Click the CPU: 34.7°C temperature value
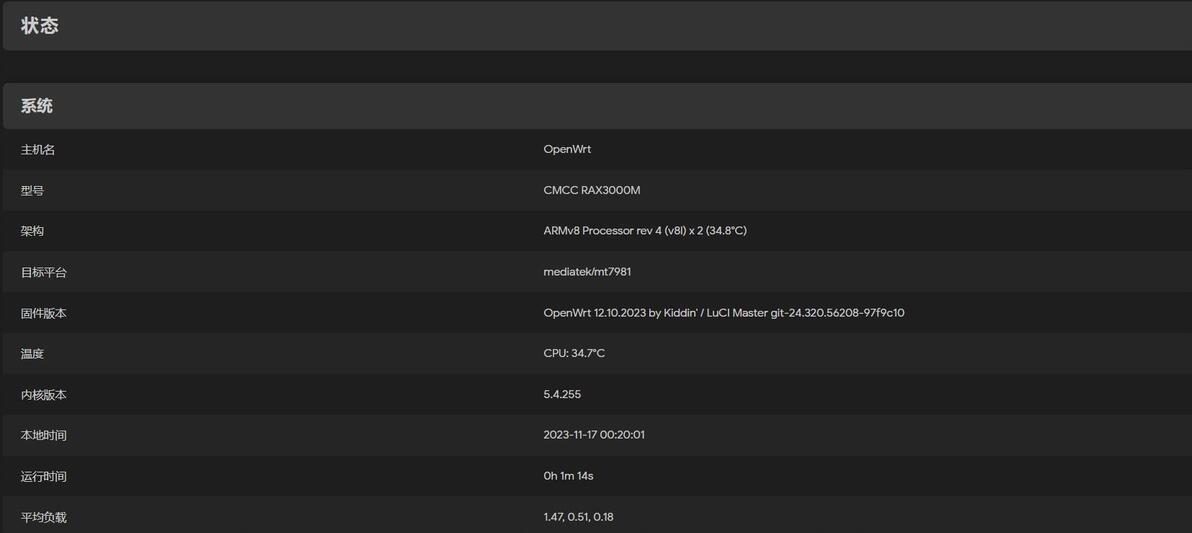1192x533 pixels. tap(574, 354)
